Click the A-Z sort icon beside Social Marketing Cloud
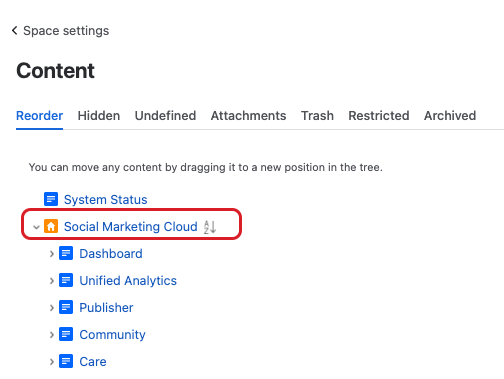This screenshot has width=504, height=379. pyautogui.click(x=210, y=227)
